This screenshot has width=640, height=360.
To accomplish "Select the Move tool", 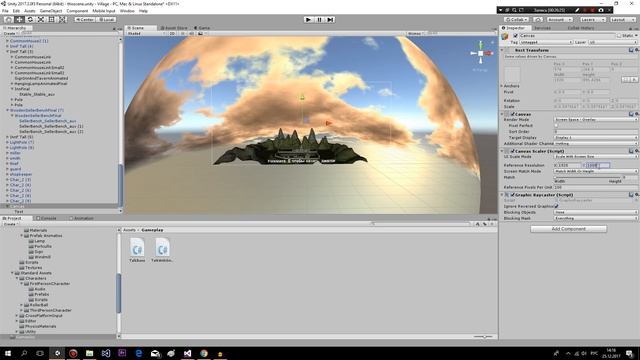I will click(19, 20).
